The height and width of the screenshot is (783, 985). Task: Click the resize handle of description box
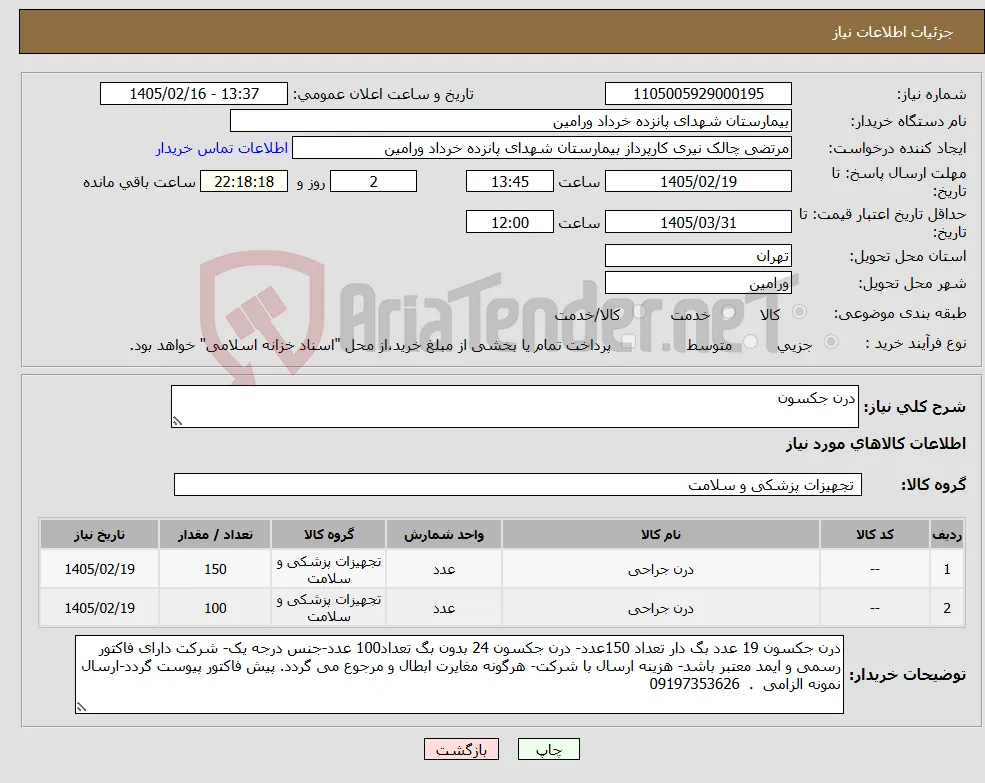click(x=177, y=422)
